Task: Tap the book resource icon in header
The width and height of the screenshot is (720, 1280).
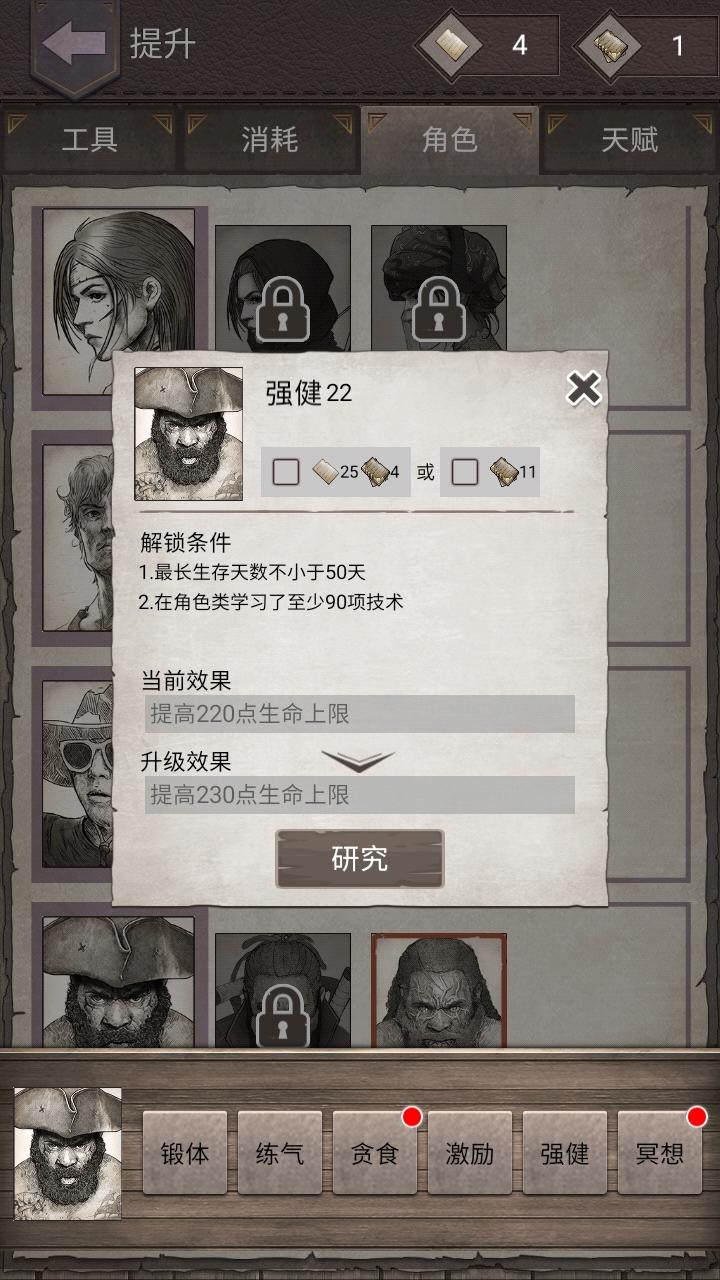Action: (x=608, y=45)
